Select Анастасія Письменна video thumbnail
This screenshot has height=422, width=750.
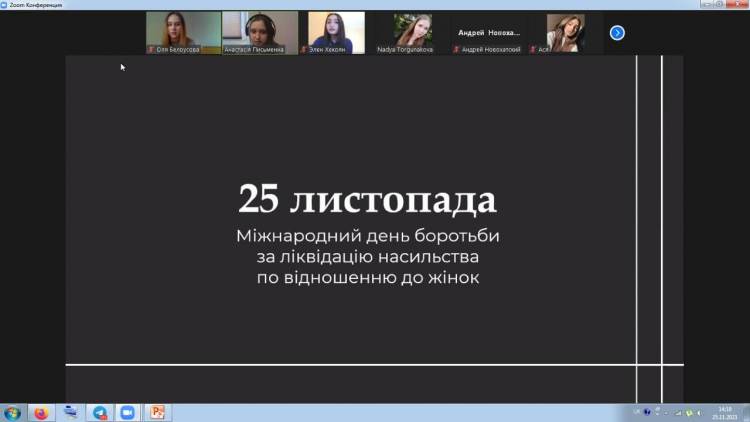[x=260, y=31]
